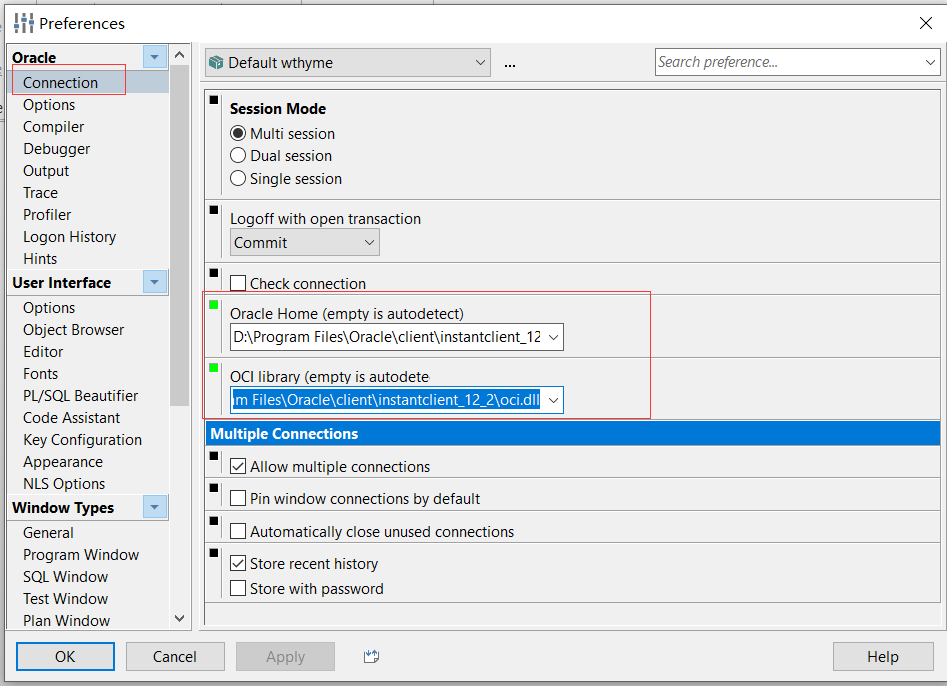Select the Dual session radio button
This screenshot has height=686, width=947.
[x=238, y=156]
